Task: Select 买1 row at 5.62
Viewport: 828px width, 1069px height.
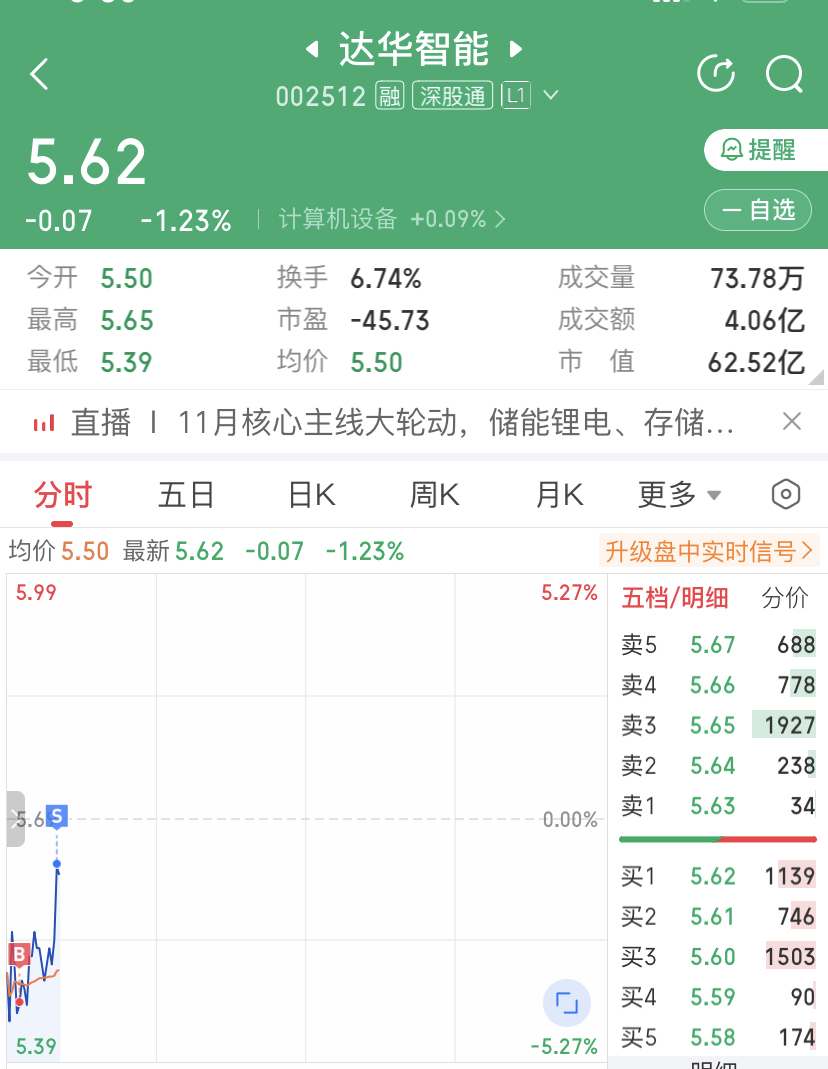Action: pos(718,876)
